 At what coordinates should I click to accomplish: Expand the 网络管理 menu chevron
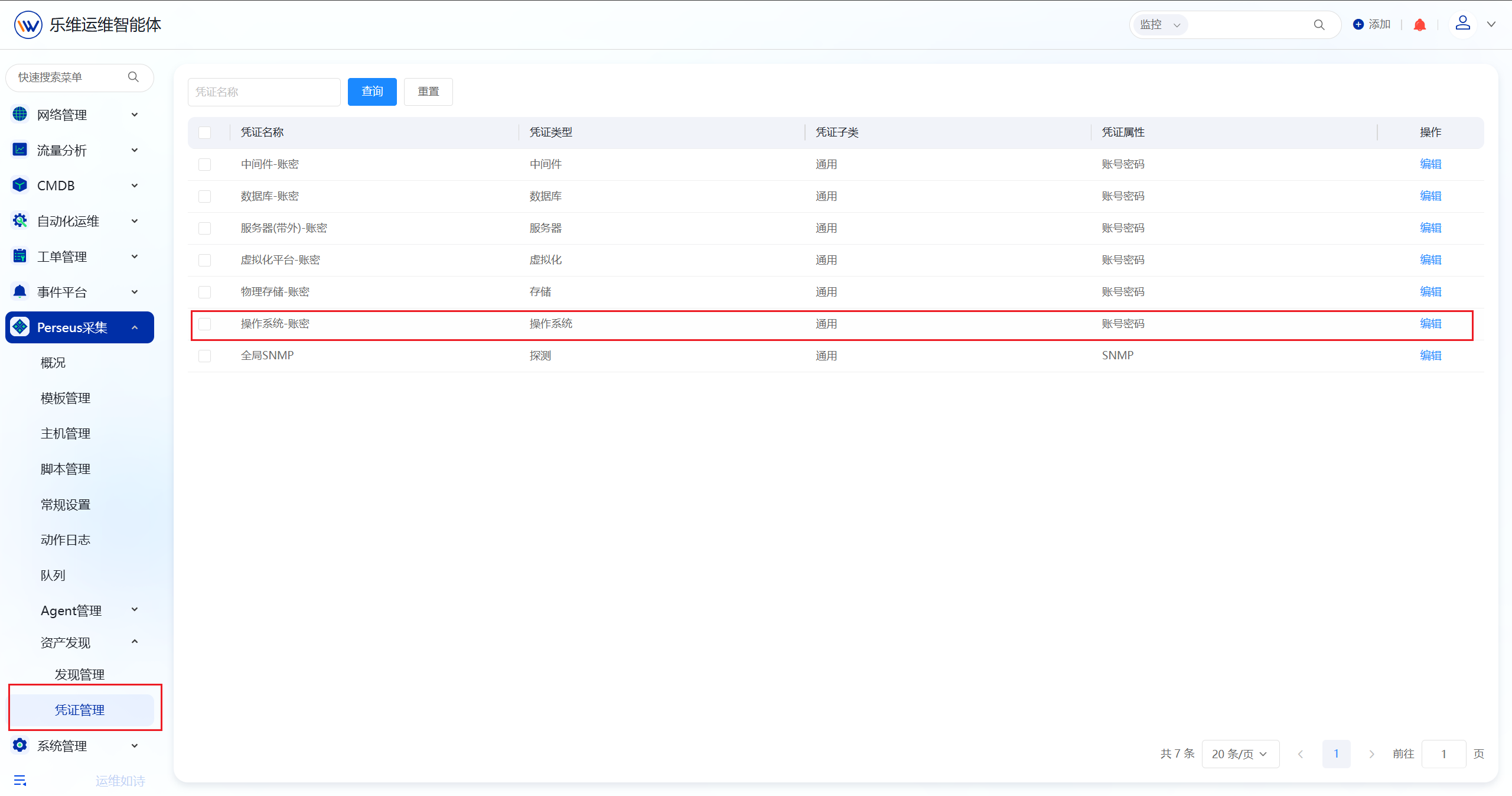point(135,115)
